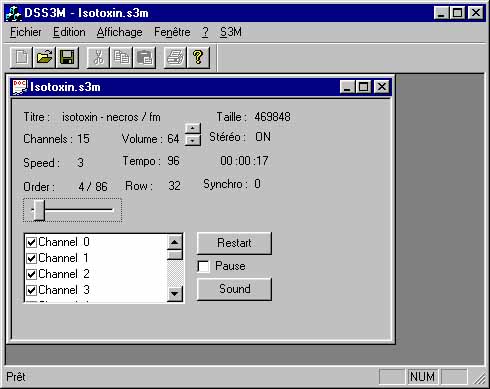Screen dimensions: 490x389
Task: Enable the Pause checkbox
Action: (203, 266)
